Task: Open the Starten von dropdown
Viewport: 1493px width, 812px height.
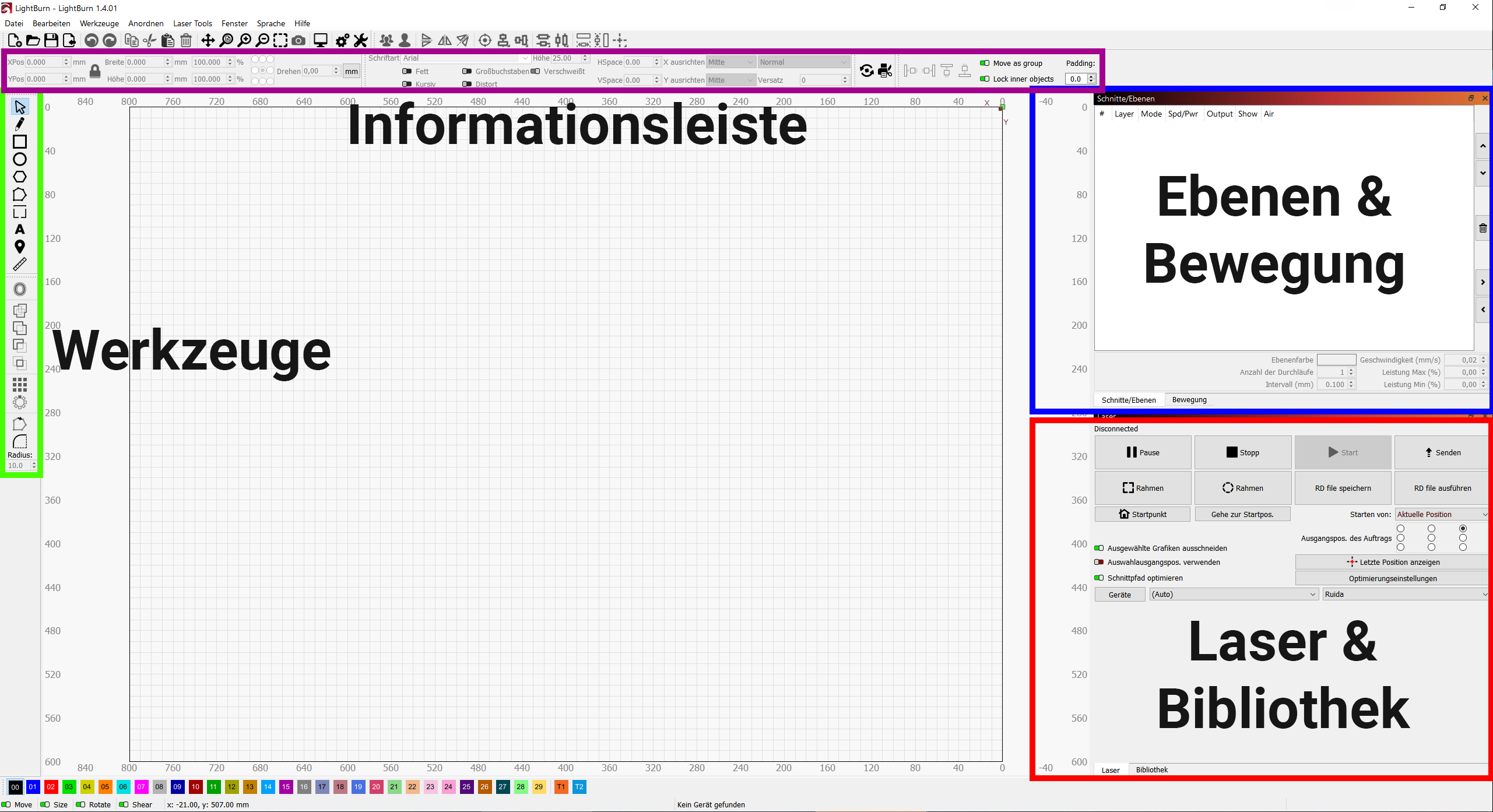Action: tap(1441, 514)
